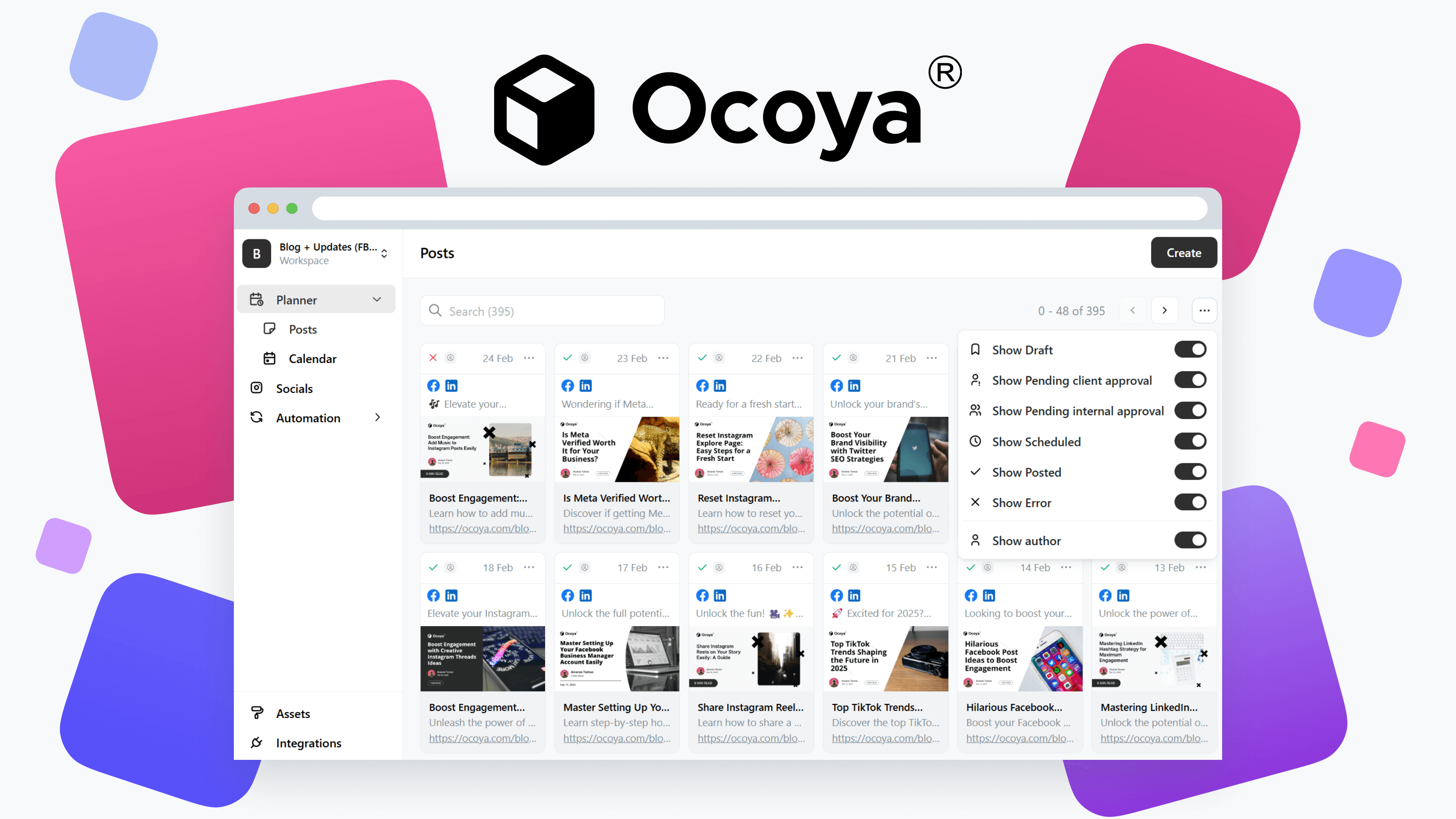Open the three-dot menu on the 24 Feb post
This screenshot has width=1456, height=819.
[529, 358]
